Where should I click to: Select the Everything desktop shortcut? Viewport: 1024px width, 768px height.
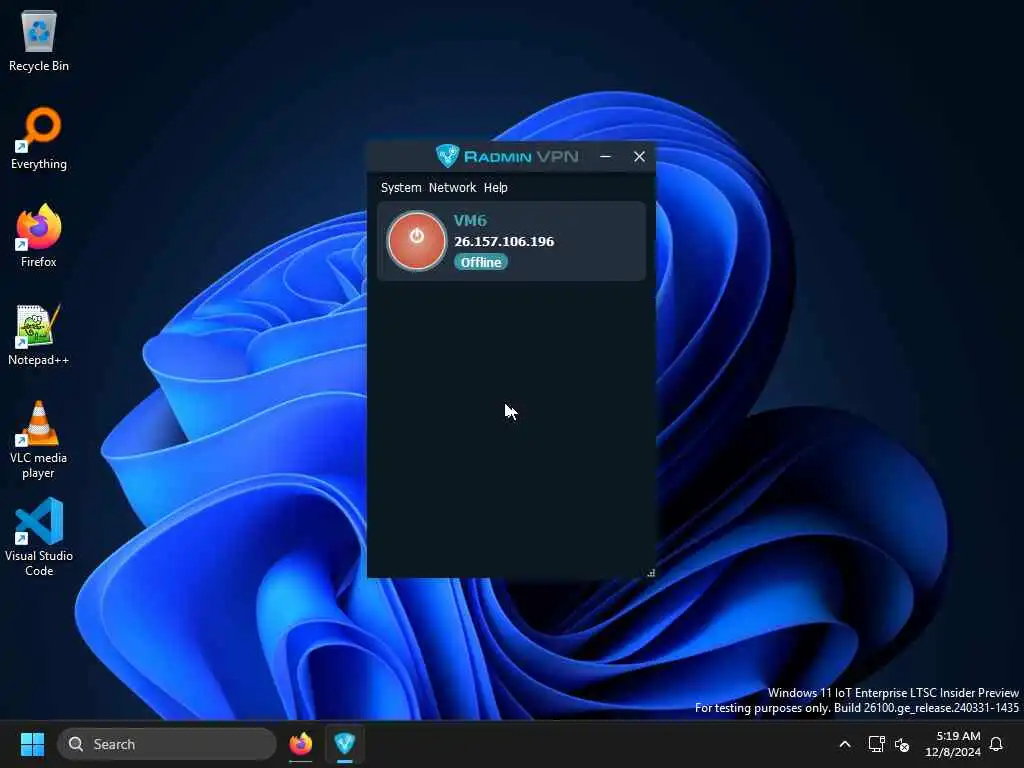pyautogui.click(x=39, y=138)
